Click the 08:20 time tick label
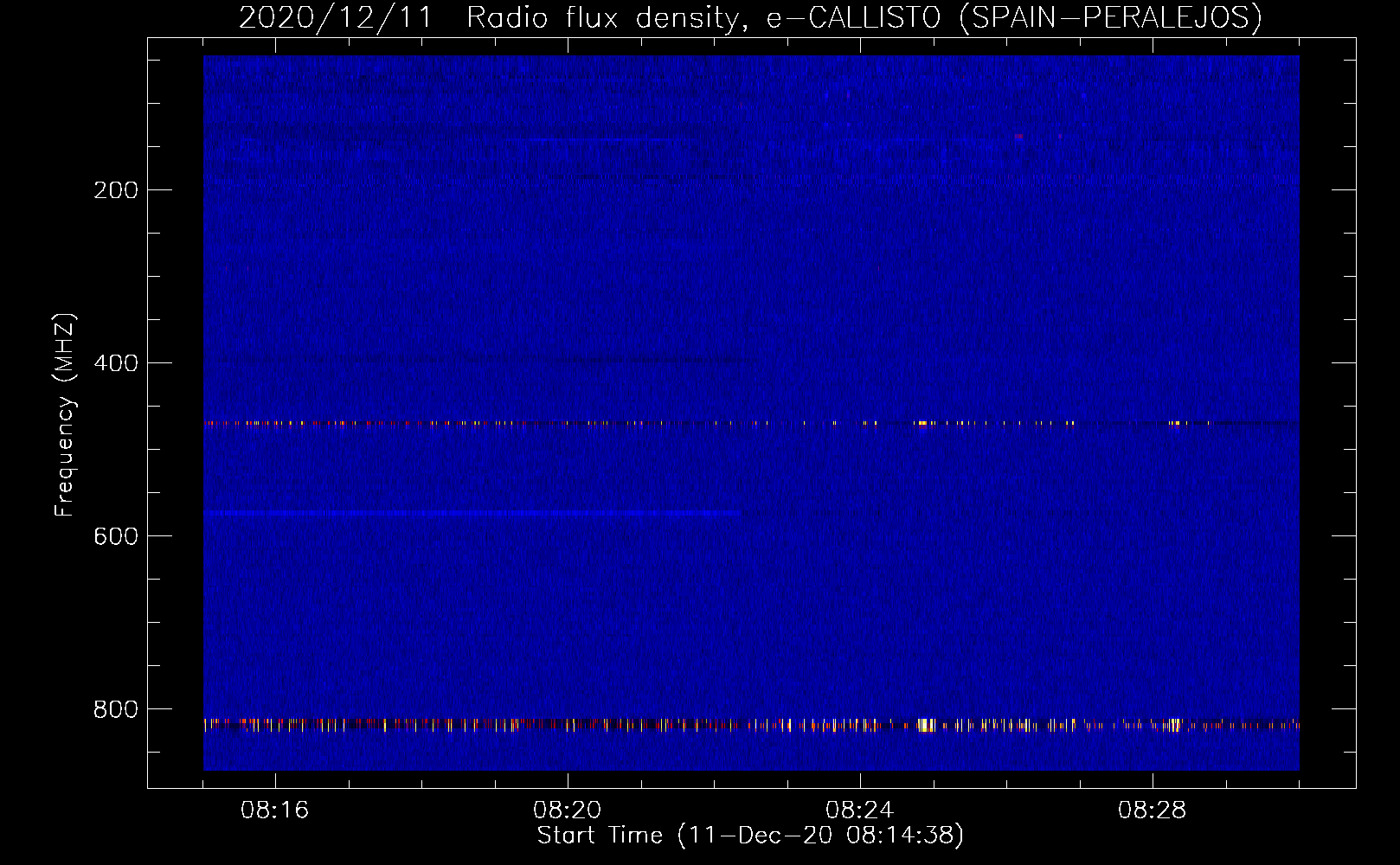This screenshot has height=865, width=1400. click(568, 811)
